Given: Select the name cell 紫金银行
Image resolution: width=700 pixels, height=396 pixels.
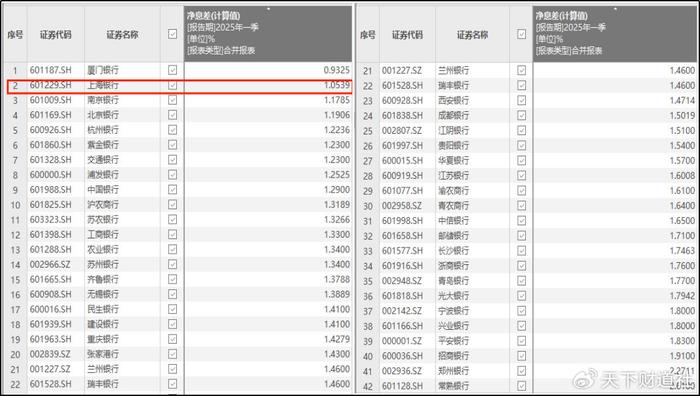Looking at the screenshot, I should pos(103,145).
